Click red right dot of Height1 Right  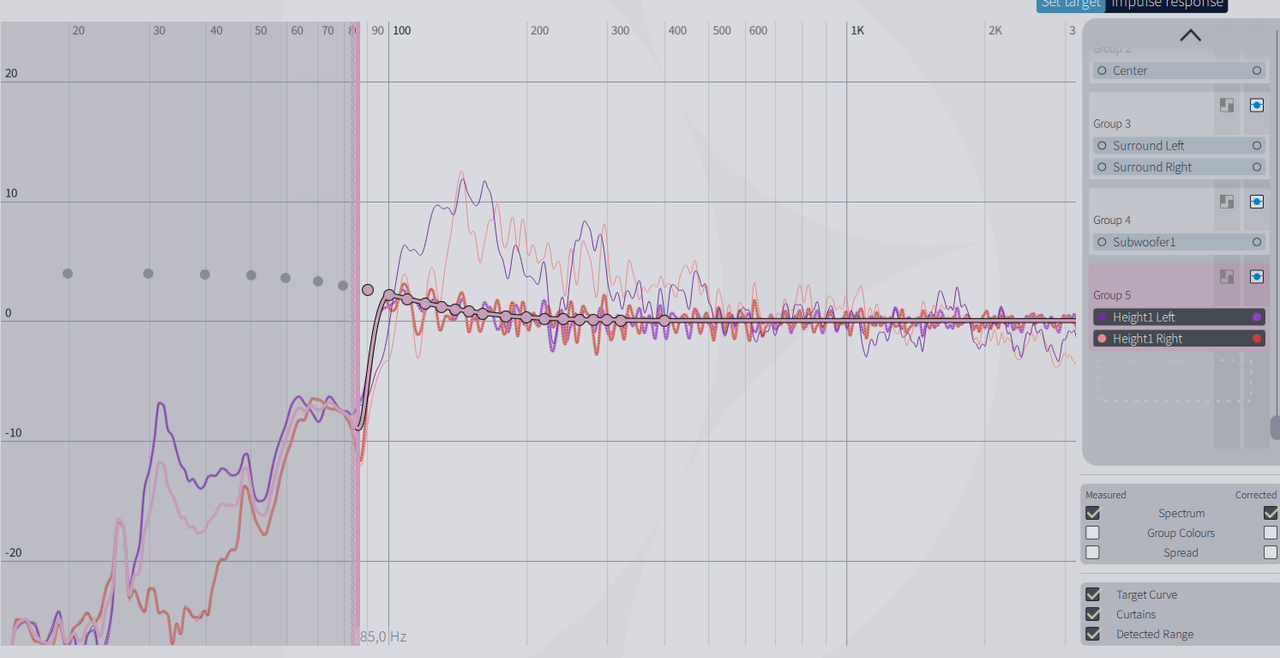click(1257, 339)
